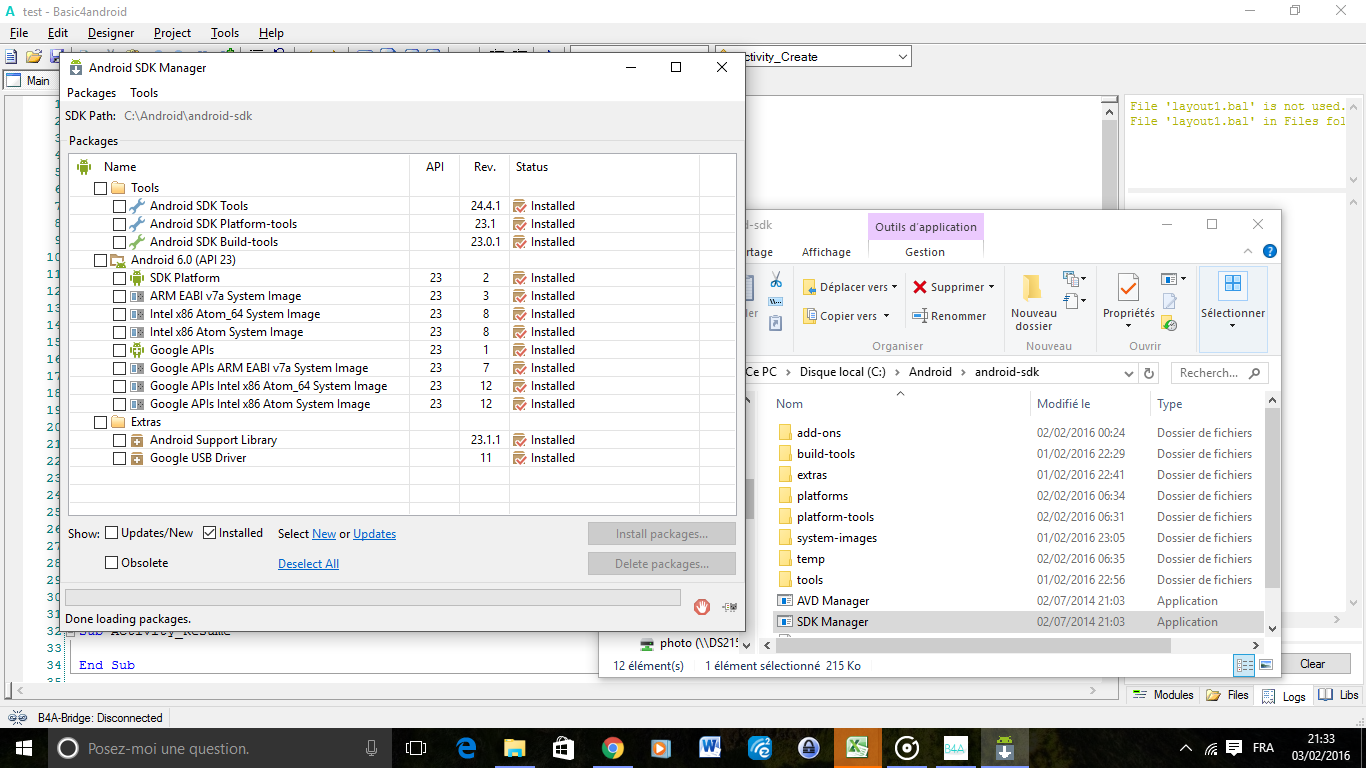Enable the Obsolete checkbox

pyautogui.click(x=112, y=563)
